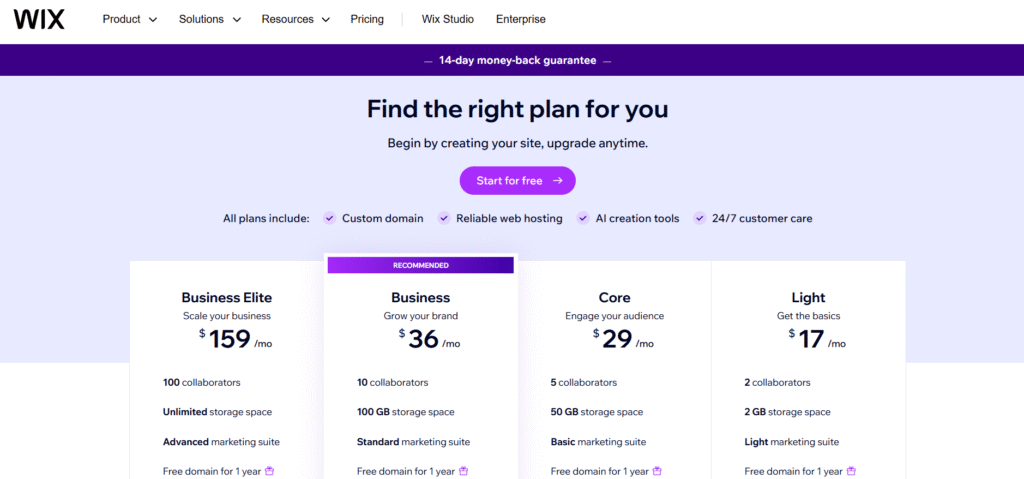Click gift icon in Light plan
Image resolution: width=1024 pixels, height=479 pixels.
pyautogui.click(x=851, y=471)
